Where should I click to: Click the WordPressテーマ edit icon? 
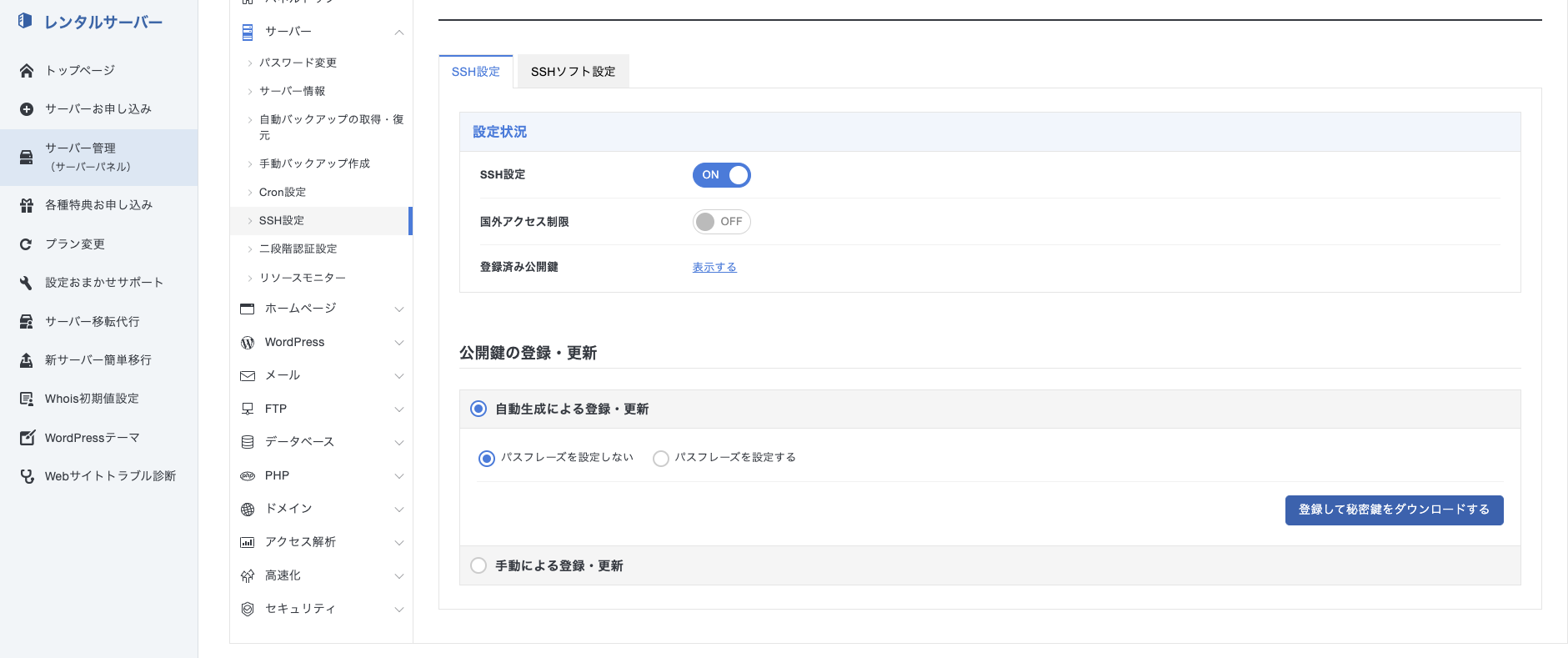pos(27,438)
